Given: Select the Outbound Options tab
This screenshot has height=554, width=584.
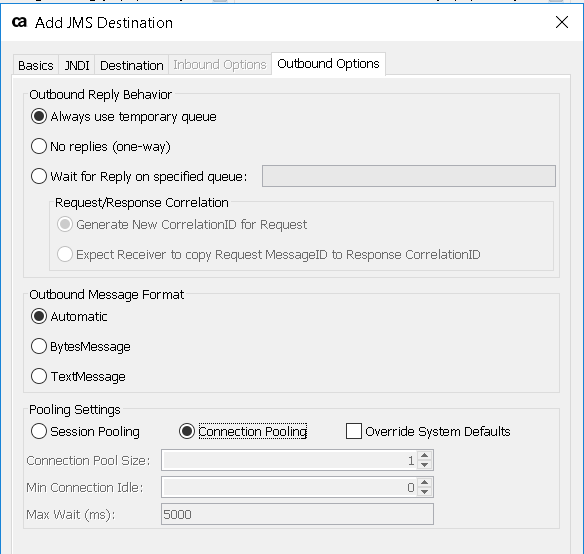Looking at the screenshot, I should 328,64.
